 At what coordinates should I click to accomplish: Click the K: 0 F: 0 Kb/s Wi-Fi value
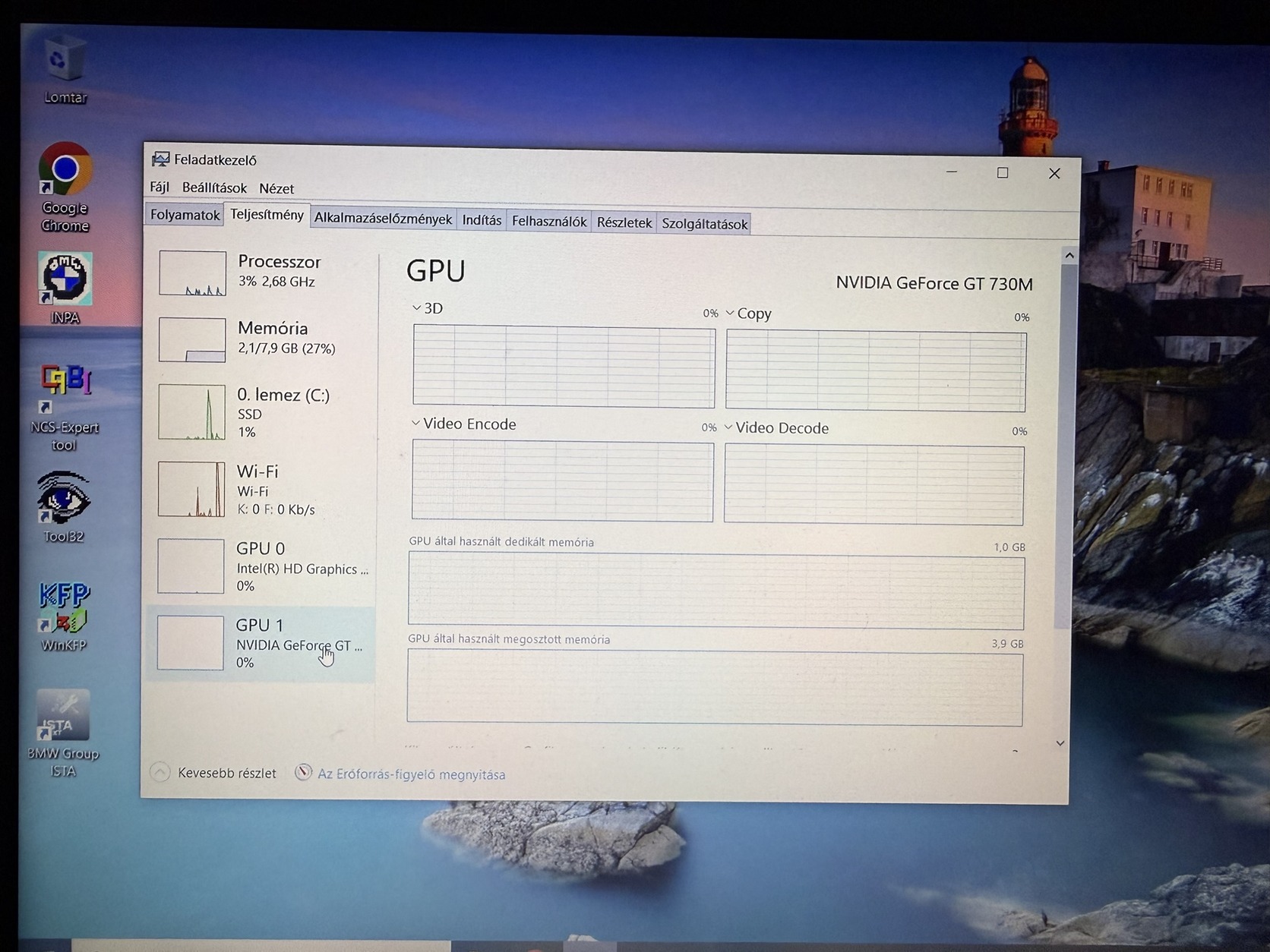tap(276, 509)
